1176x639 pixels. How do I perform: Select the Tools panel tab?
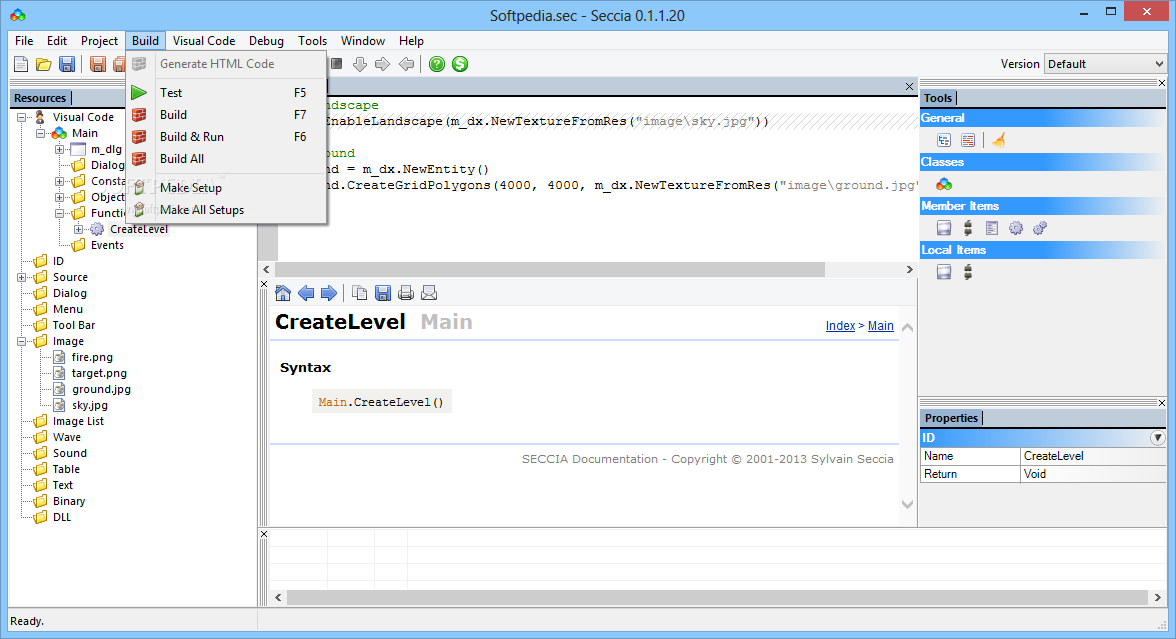tap(938, 98)
